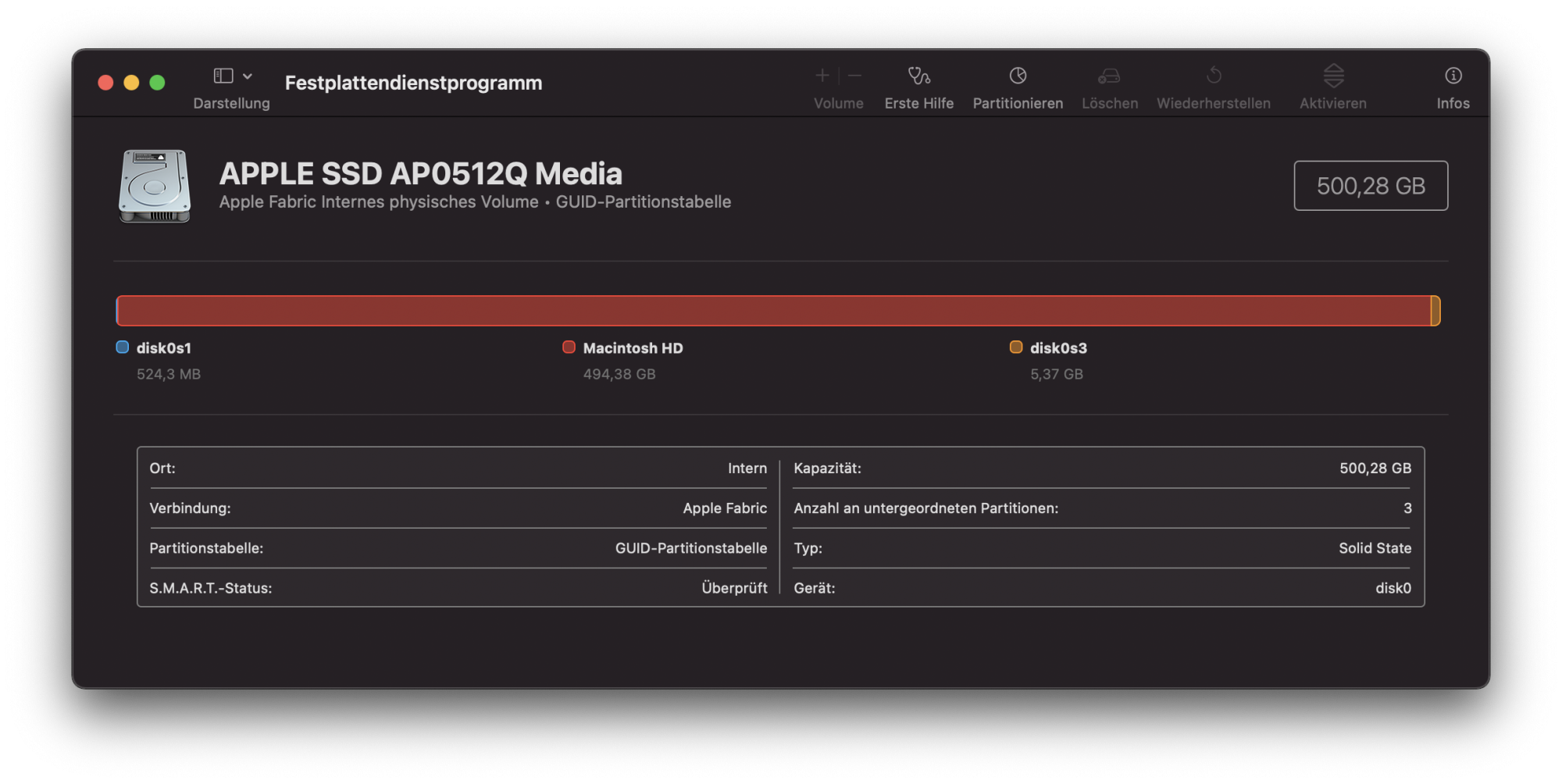Select the orange disk0s3 segment of the usage bar
The width and height of the screenshot is (1562, 784).
[x=1435, y=311]
